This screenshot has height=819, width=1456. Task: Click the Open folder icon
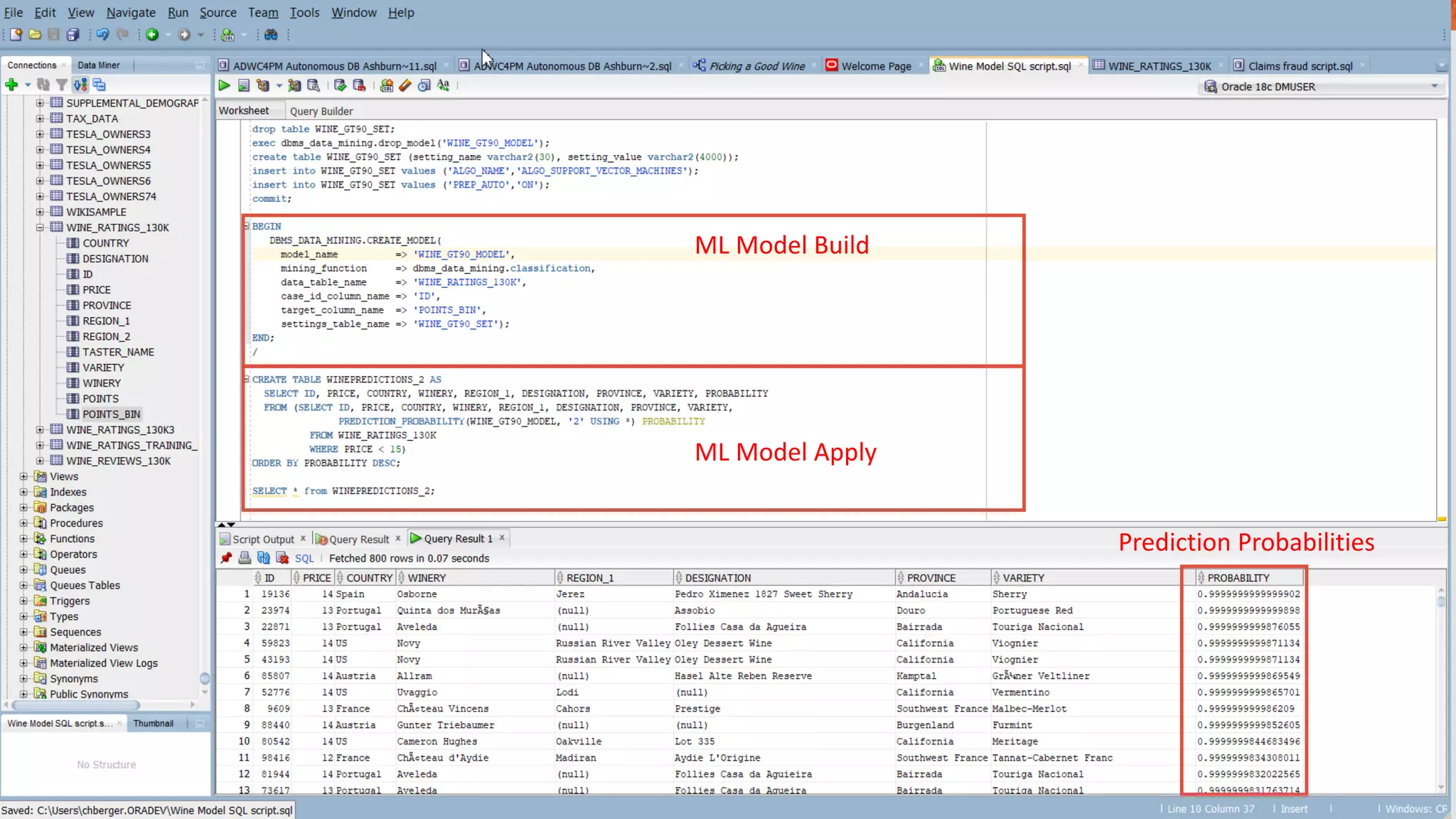[35, 34]
